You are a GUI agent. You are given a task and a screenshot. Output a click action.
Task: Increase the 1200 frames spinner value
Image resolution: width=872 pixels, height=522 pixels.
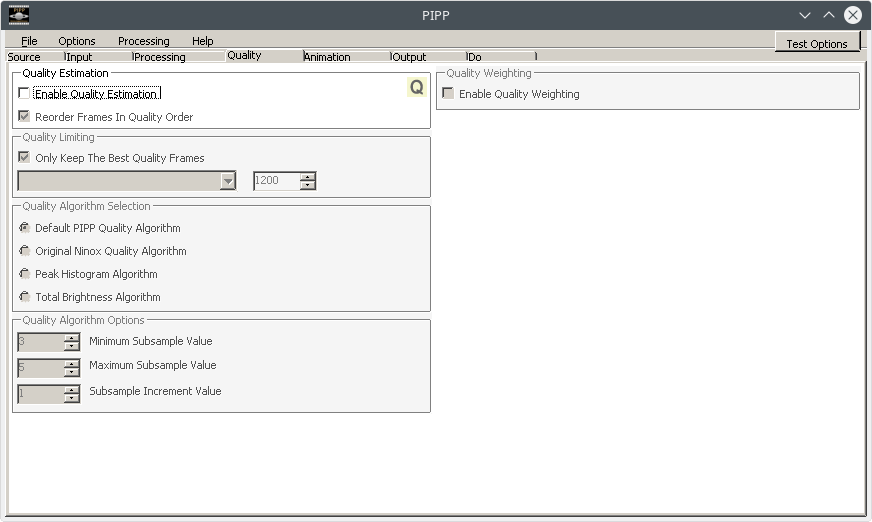[x=308, y=177]
